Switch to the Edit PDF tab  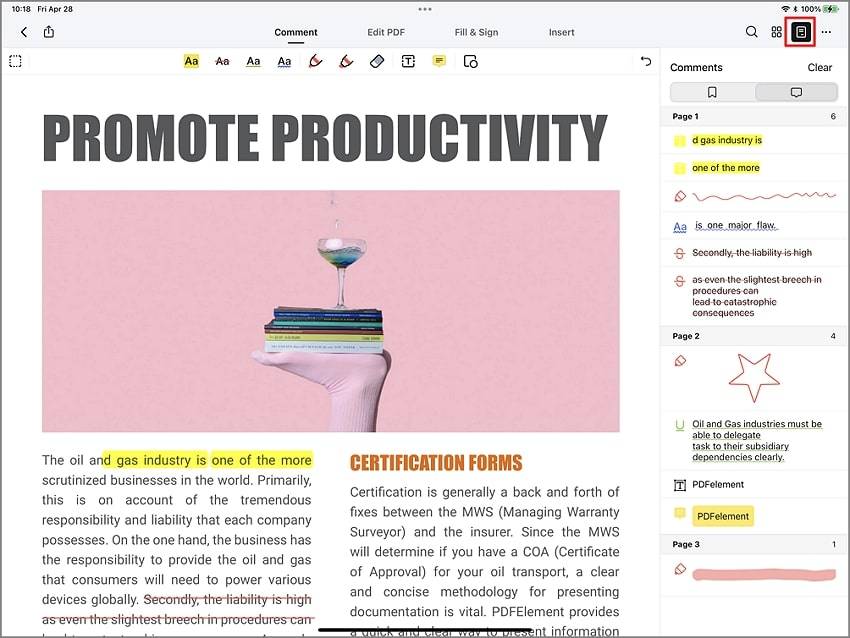pos(386,33)
